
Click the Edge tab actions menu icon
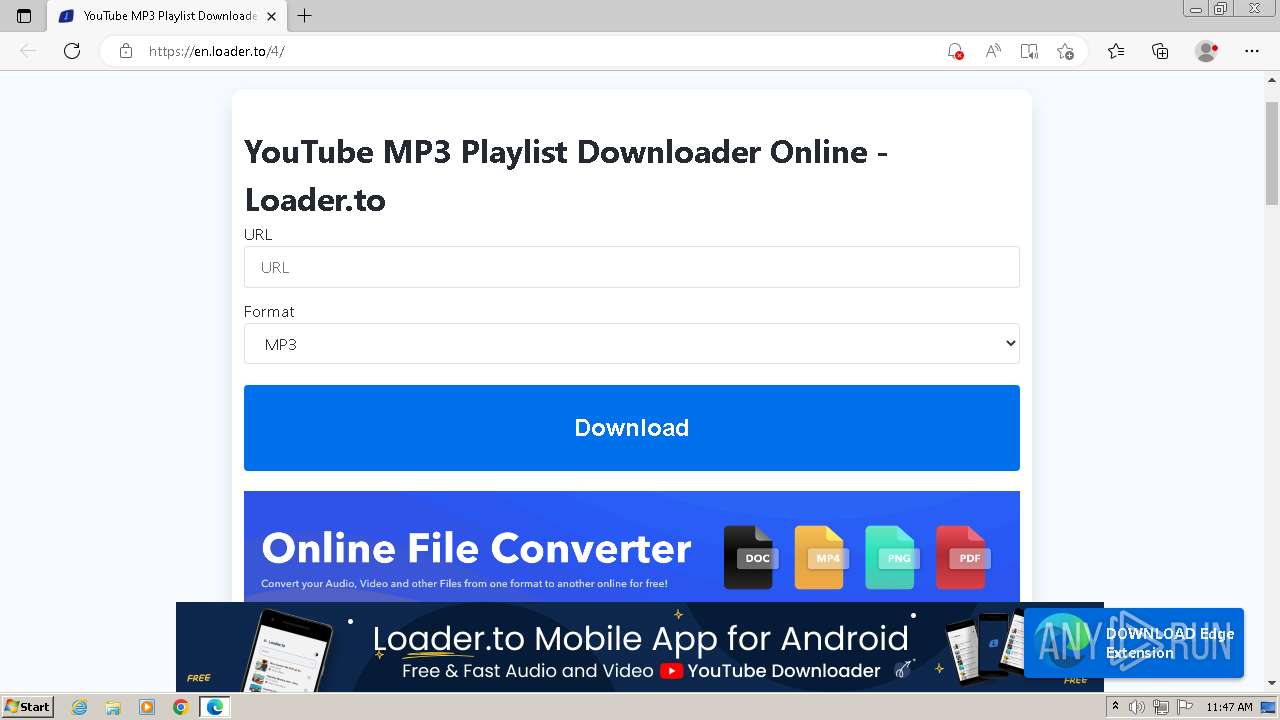24,16
